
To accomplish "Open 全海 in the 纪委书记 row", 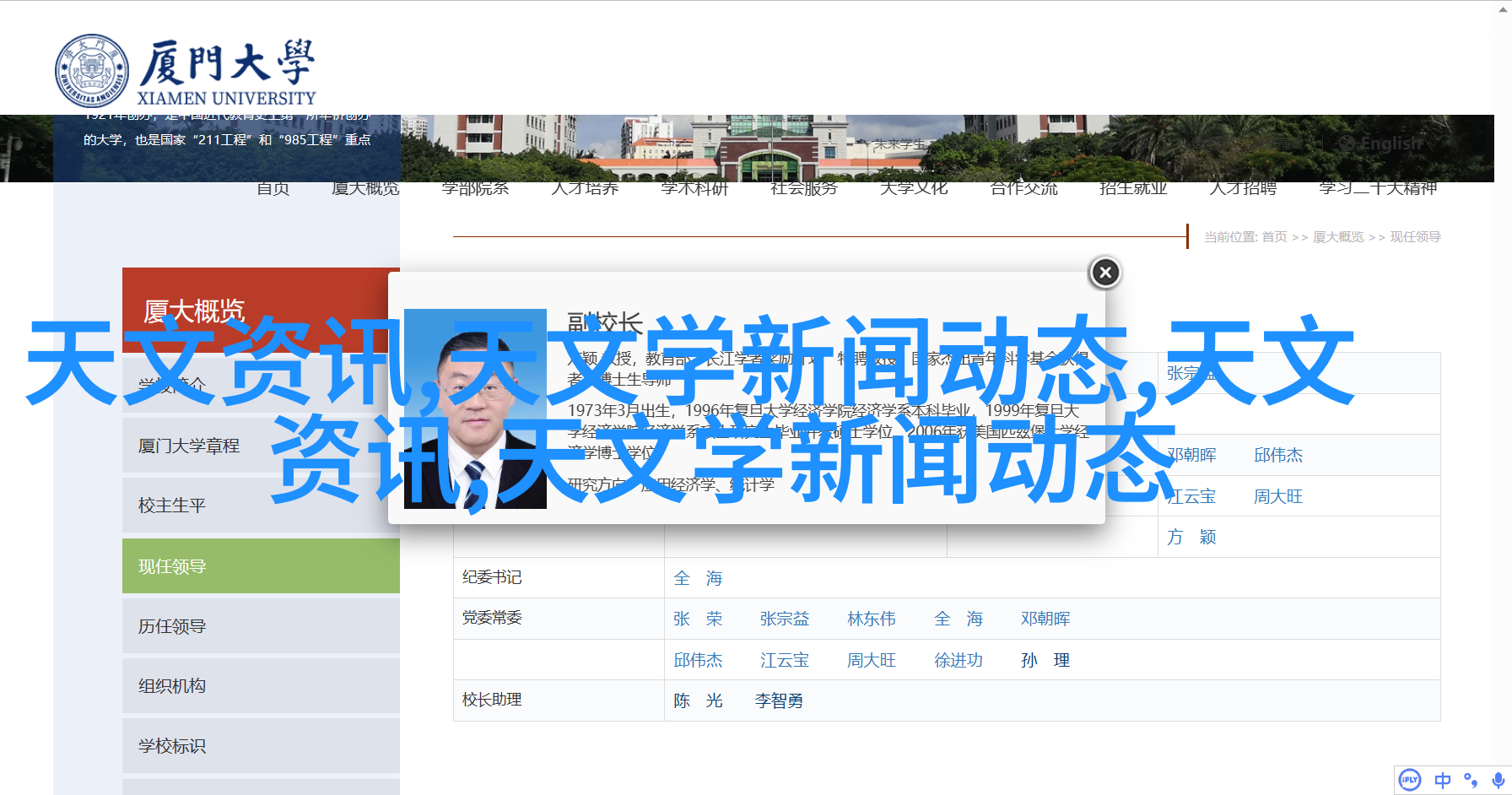I will (698, 578).
